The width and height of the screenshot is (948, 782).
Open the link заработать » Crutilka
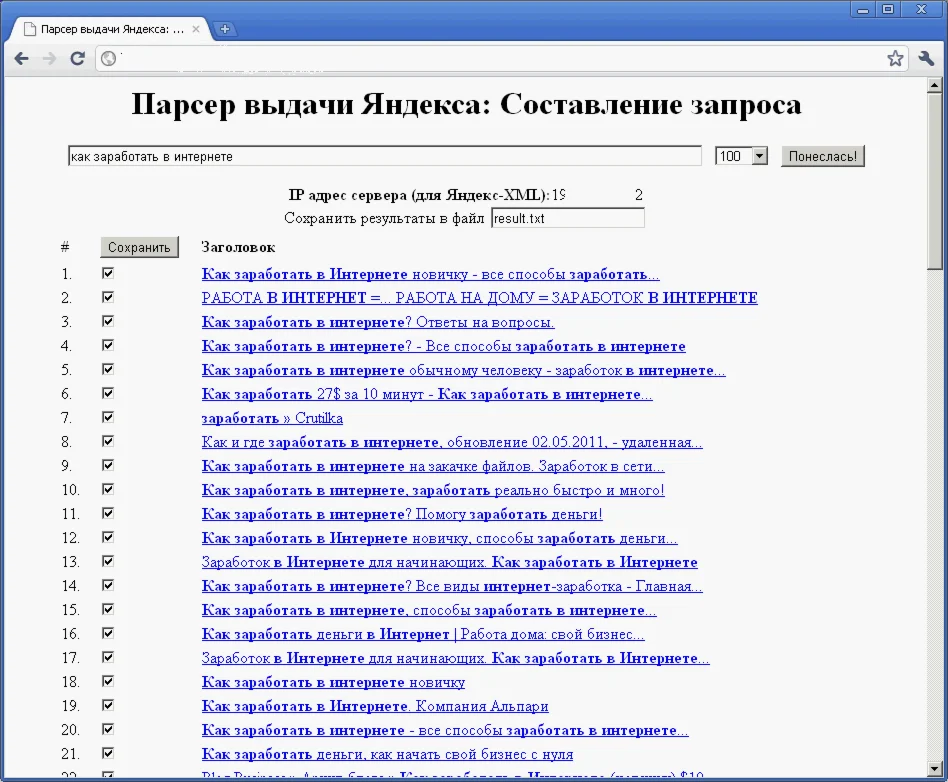coord(272,418)
